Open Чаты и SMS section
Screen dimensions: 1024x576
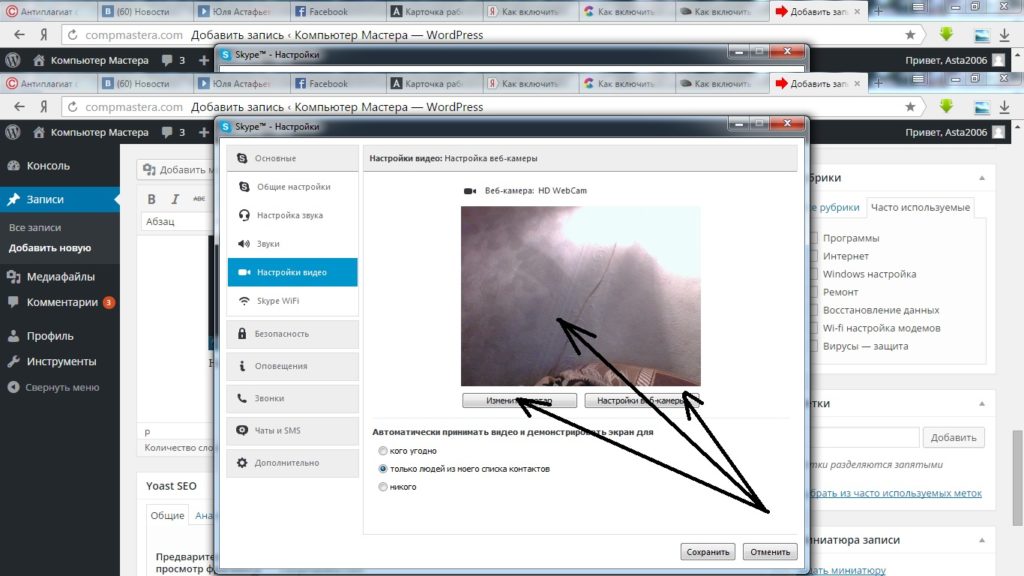pyautogui.click(x=293, y=430)
